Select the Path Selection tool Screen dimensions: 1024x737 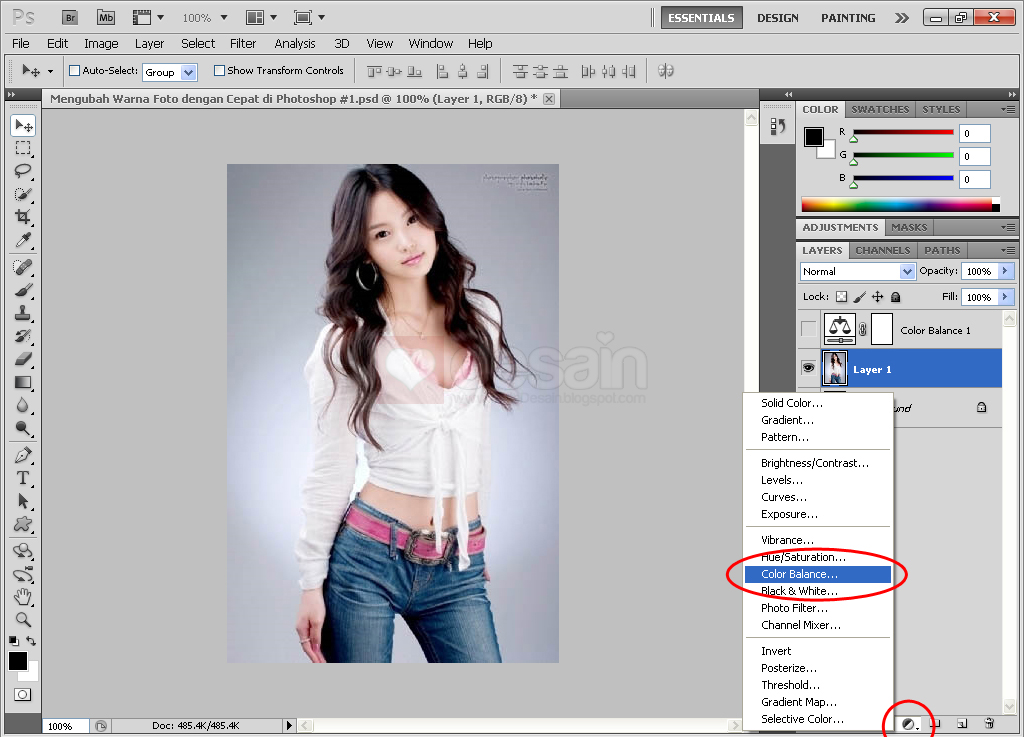coord(23,501)
